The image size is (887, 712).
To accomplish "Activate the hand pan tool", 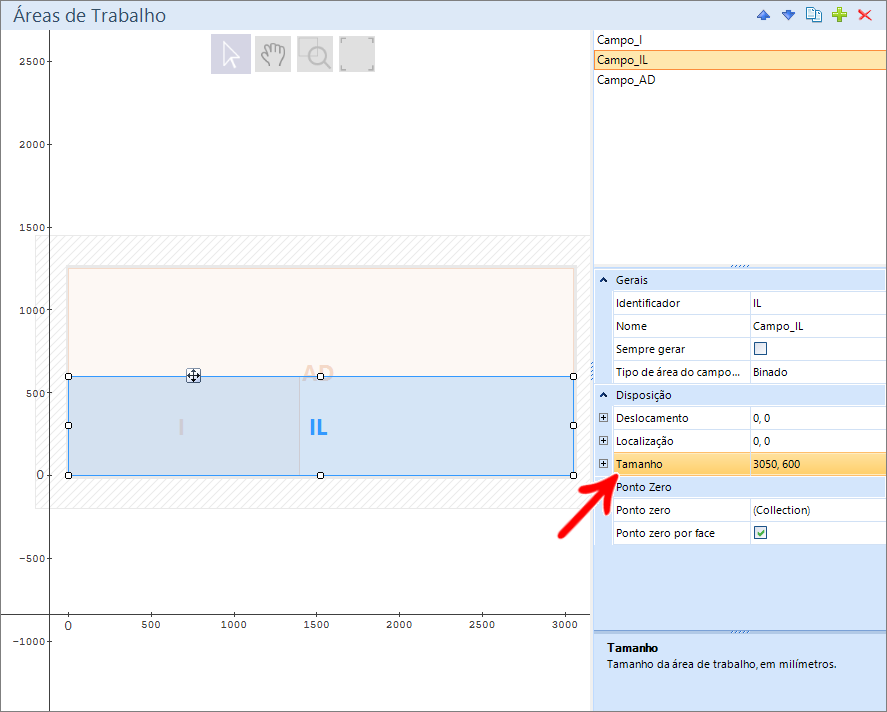I will (x=273, y=54).
